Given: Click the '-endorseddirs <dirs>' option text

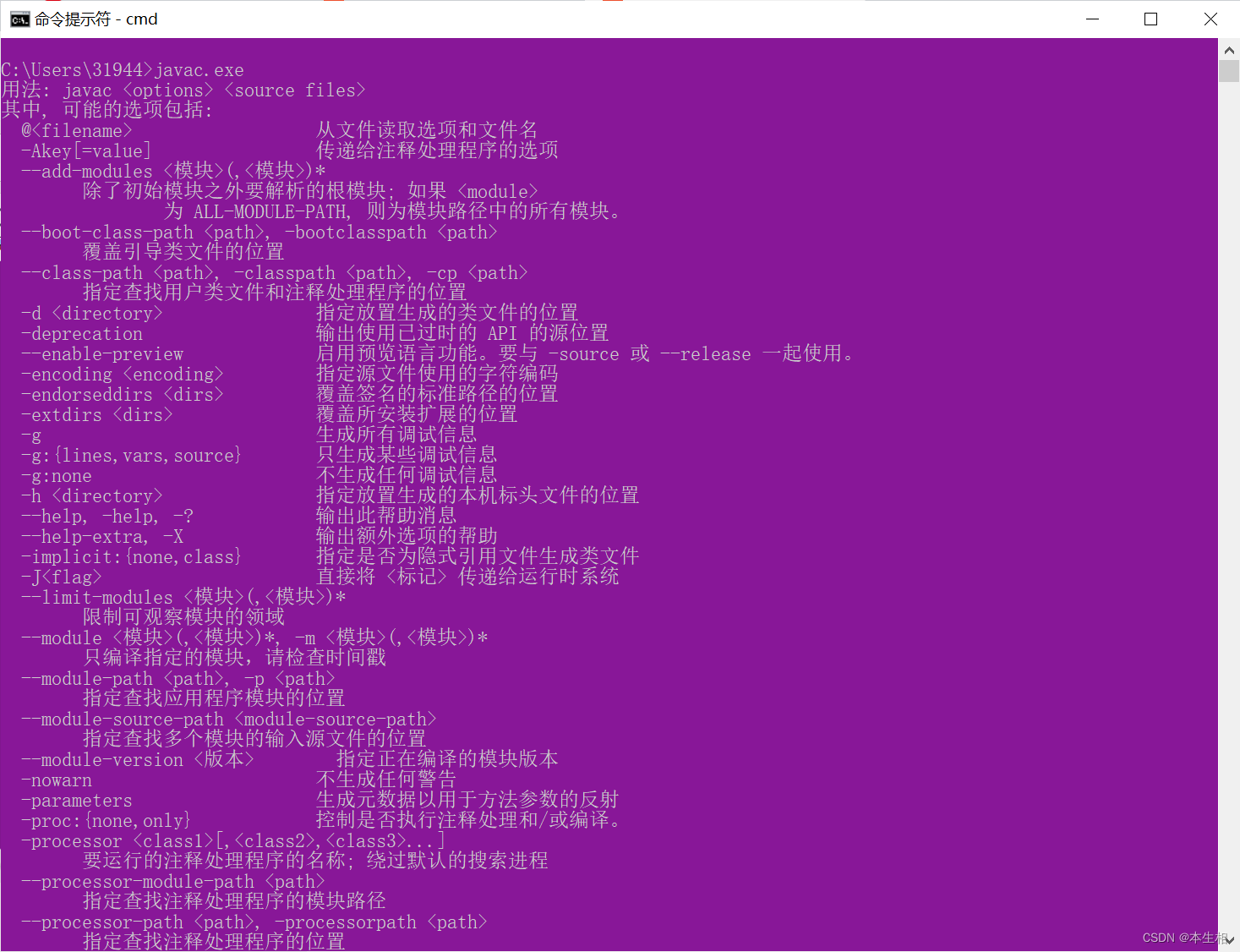Looking at the screenshot, I should 123,395.
